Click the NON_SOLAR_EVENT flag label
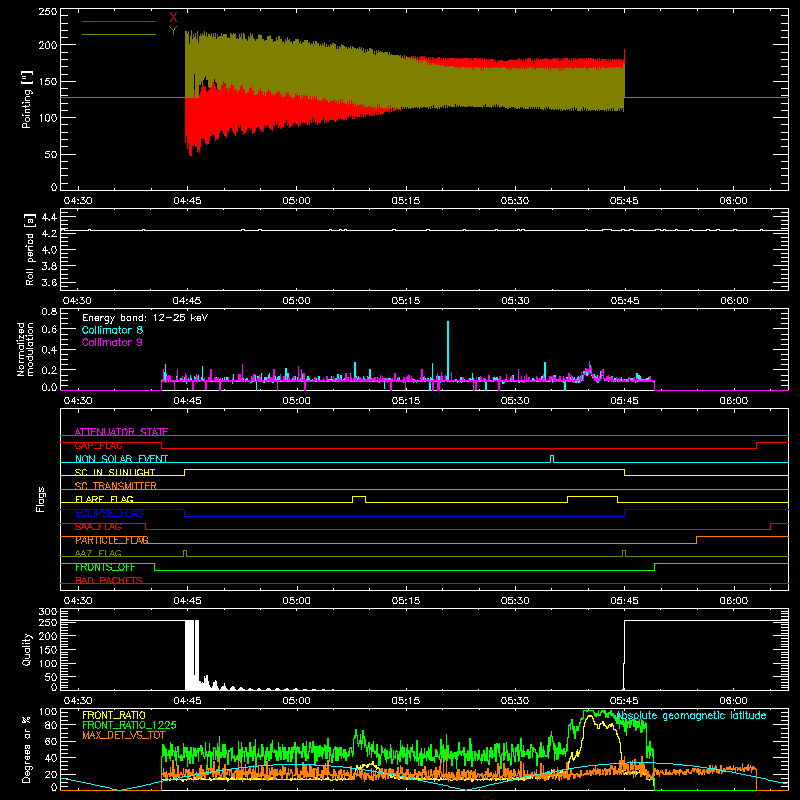This screenshot has width=800, height=800. [x=121, y=459]
